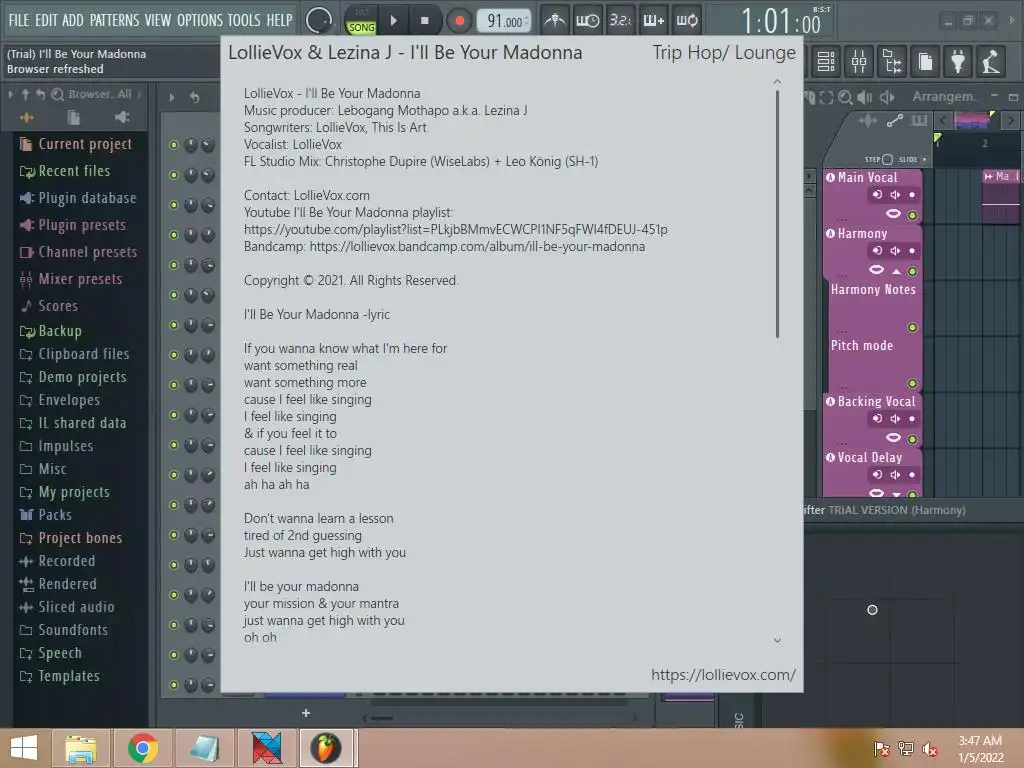Toggle the blend recording (overdub) icon
Screen dimensions: 1024x768
pos(653,21)
